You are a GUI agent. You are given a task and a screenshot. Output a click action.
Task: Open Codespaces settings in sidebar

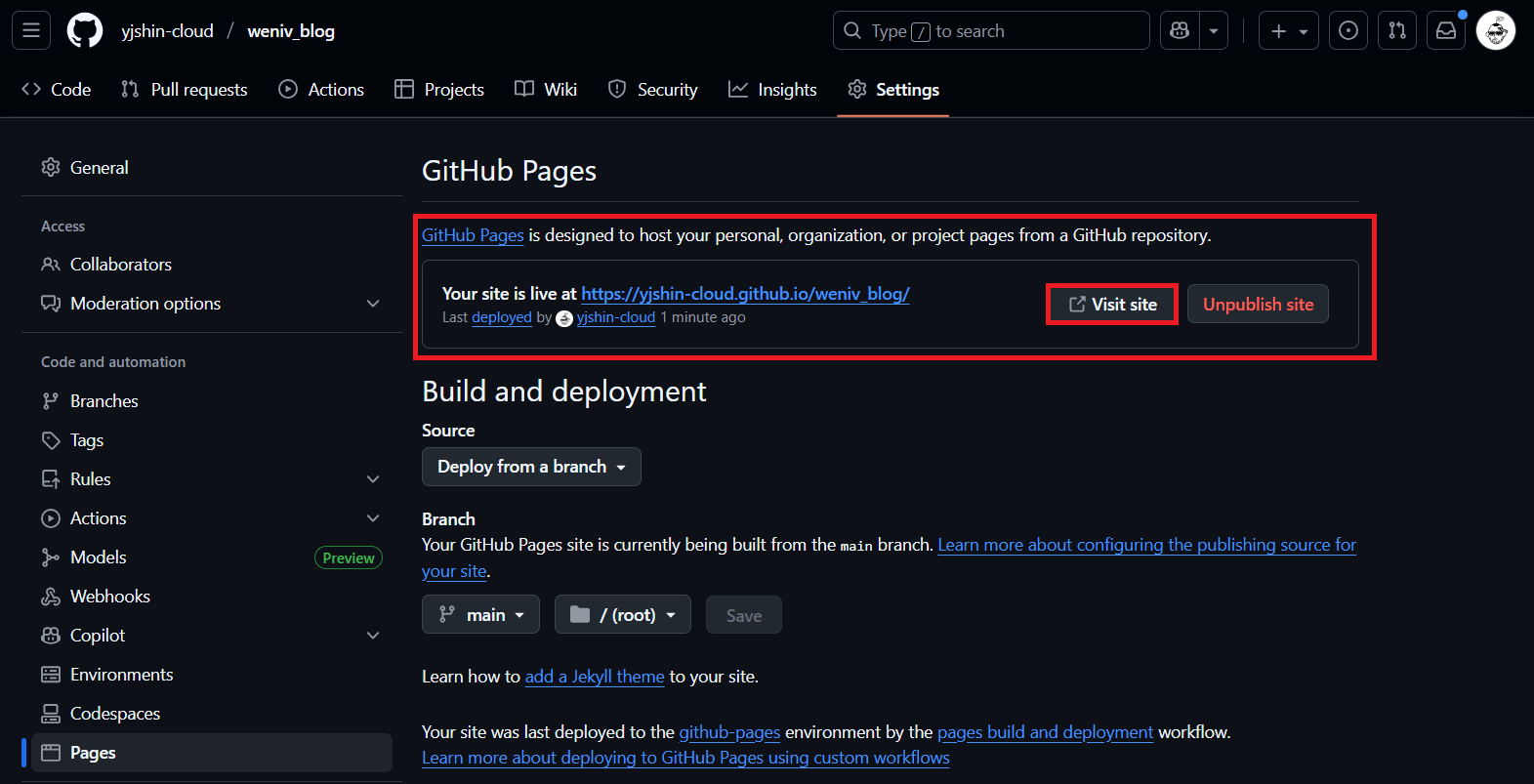212,713
